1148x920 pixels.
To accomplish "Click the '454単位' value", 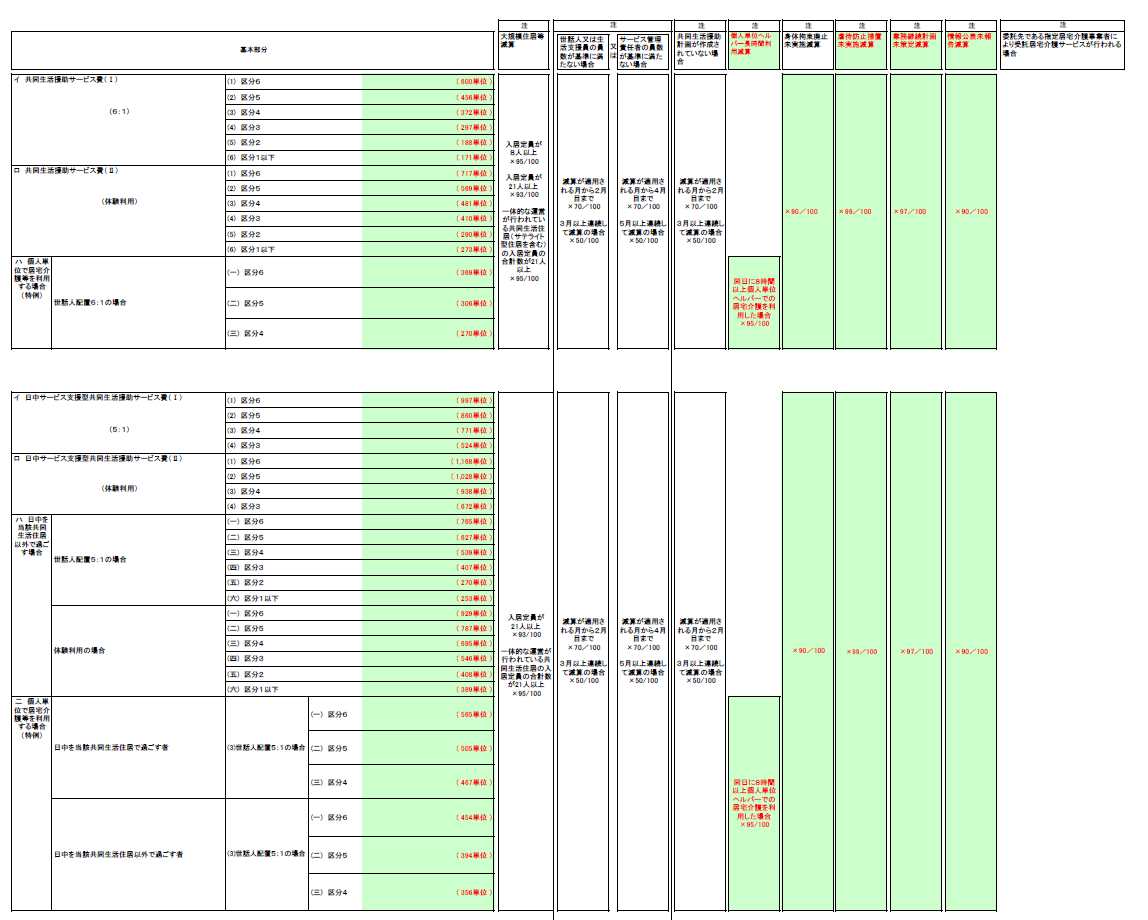I will pyautogui.click(x=474, y=818).
